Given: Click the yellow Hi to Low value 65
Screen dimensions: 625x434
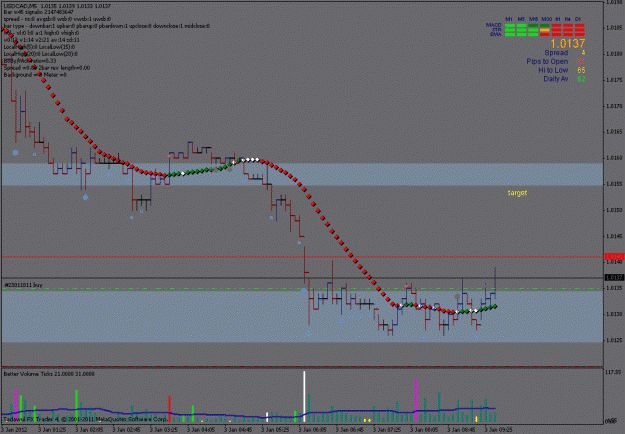Looking at the screenshot, I should (581, 70).
